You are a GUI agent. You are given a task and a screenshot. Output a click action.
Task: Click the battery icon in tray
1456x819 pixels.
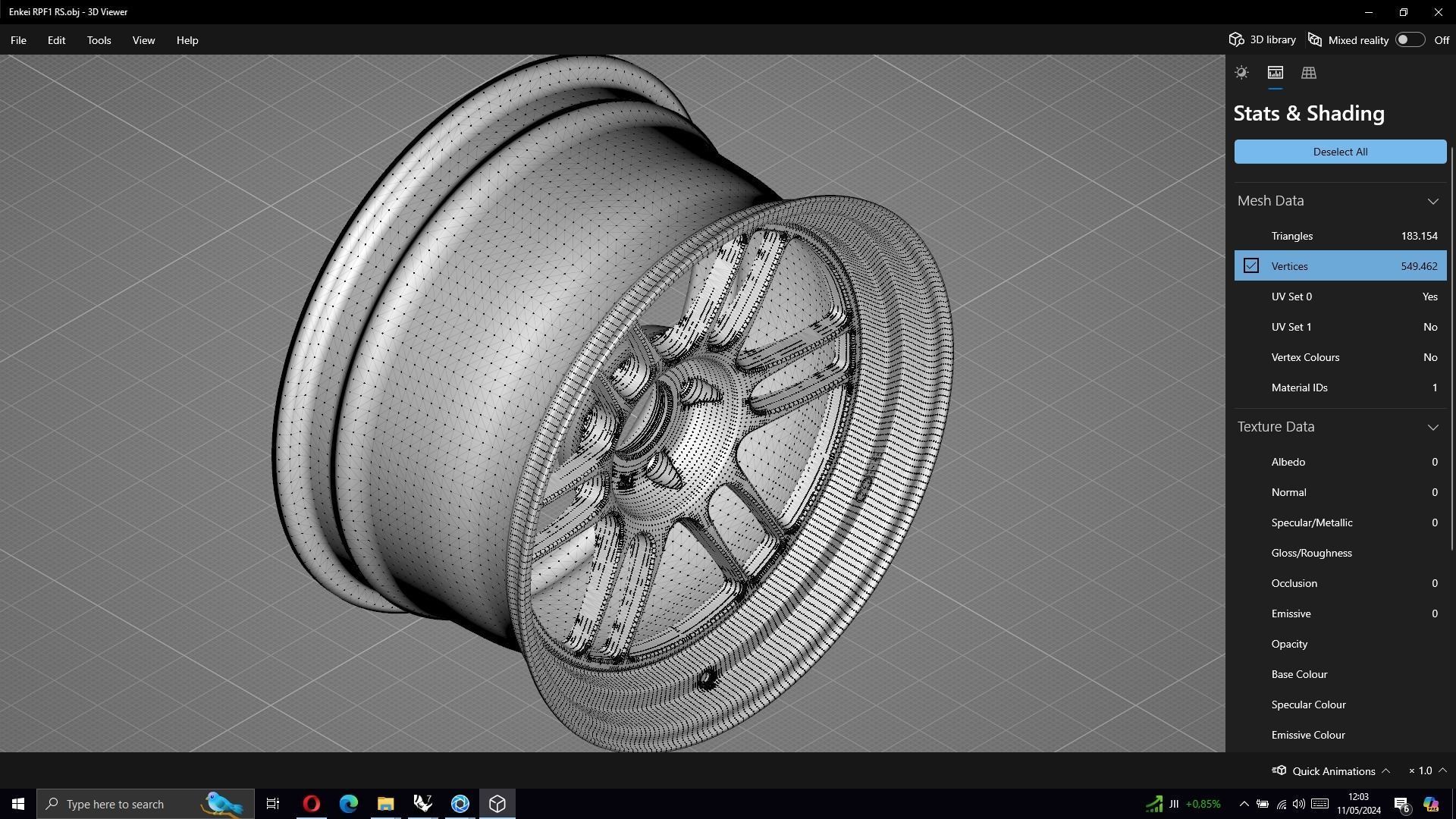(x=1263, y=804)
